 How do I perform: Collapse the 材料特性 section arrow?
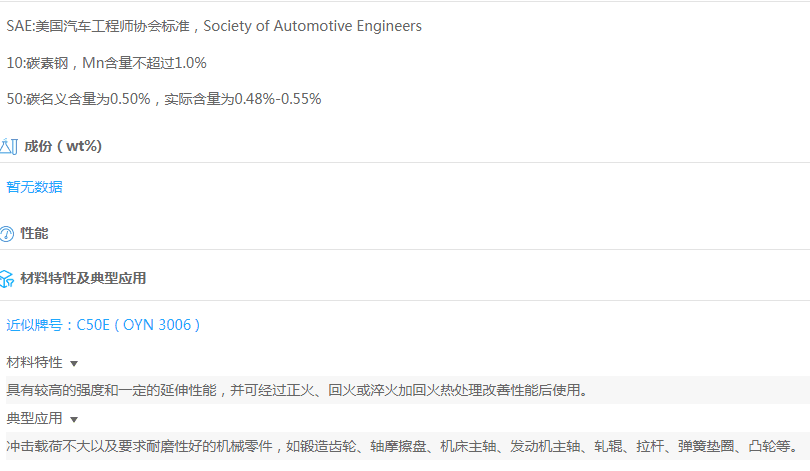74,363
